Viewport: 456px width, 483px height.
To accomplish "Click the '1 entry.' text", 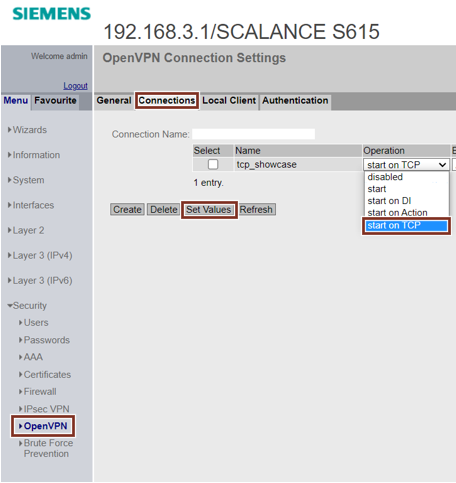I will pyautogui.click(x=209, y=183).
